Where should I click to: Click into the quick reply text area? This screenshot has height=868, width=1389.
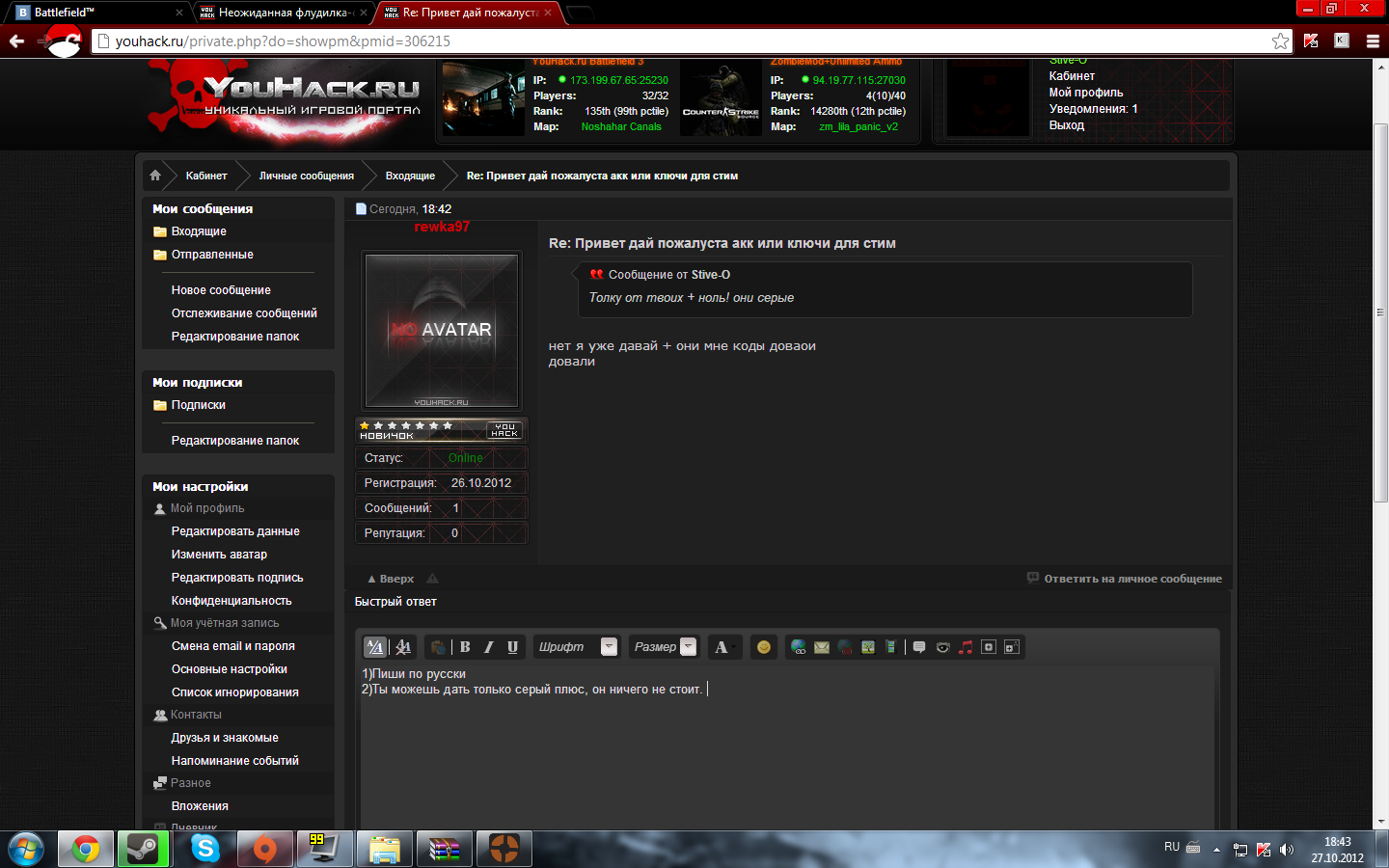[x=787, y=746]
